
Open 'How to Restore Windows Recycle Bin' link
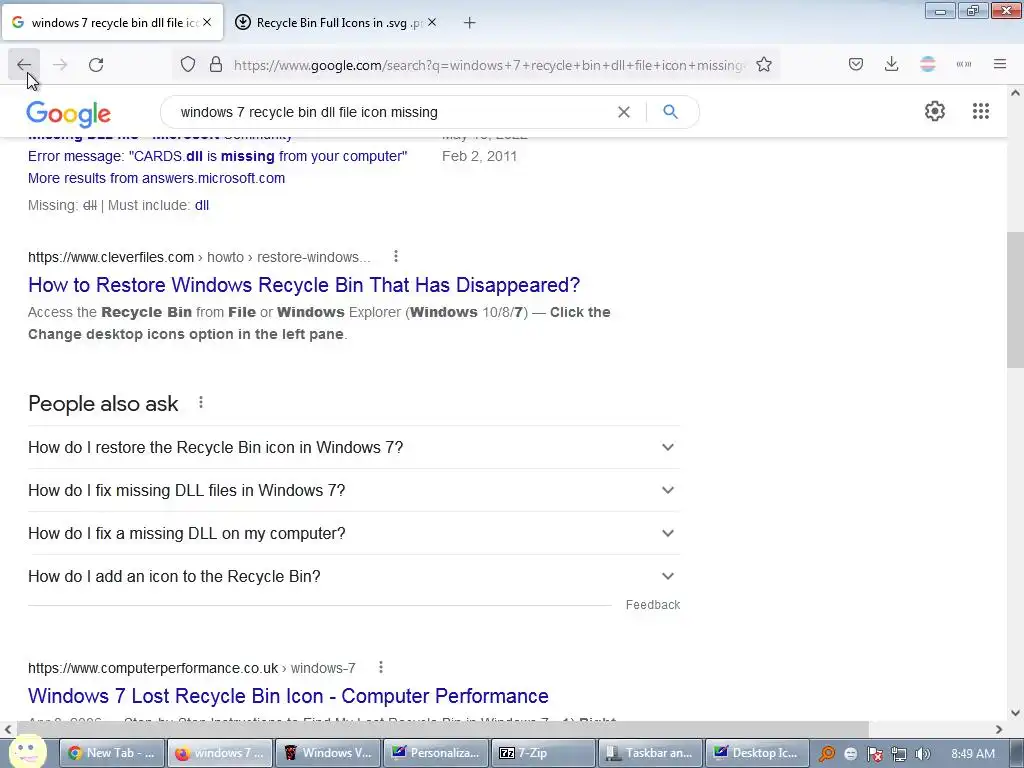point(304,285)
